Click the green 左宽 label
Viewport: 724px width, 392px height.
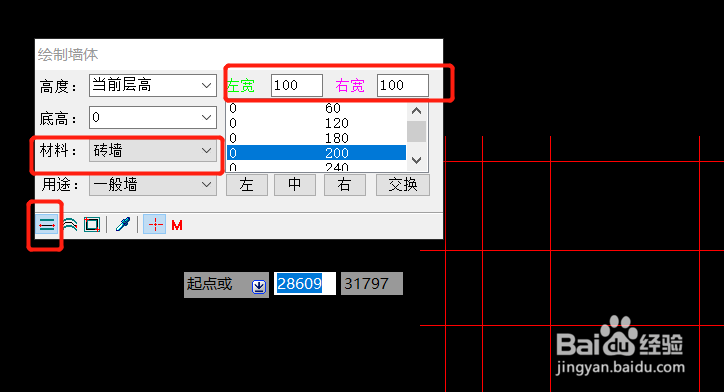click(241, 86)
